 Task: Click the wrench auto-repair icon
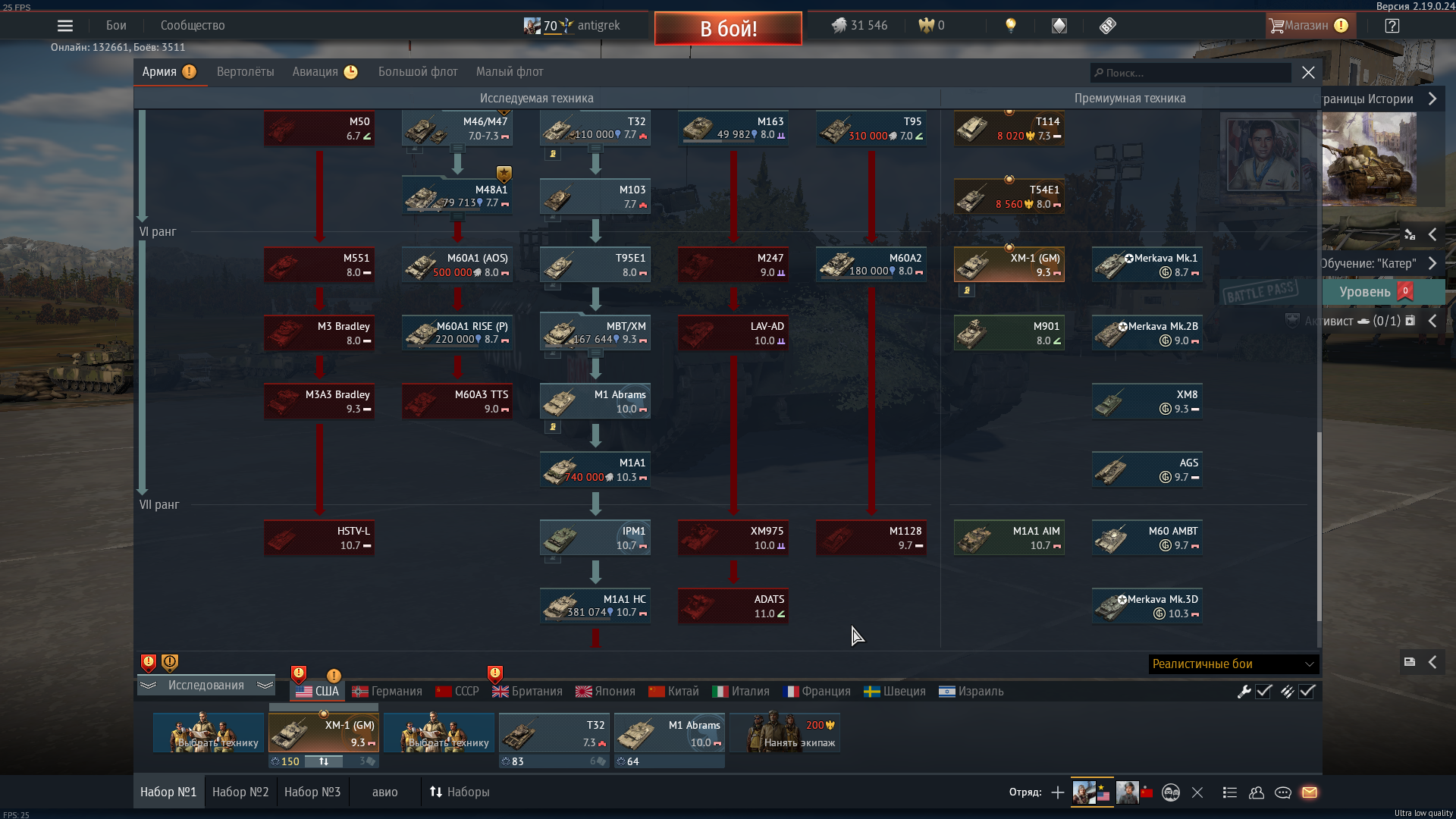1244,692
